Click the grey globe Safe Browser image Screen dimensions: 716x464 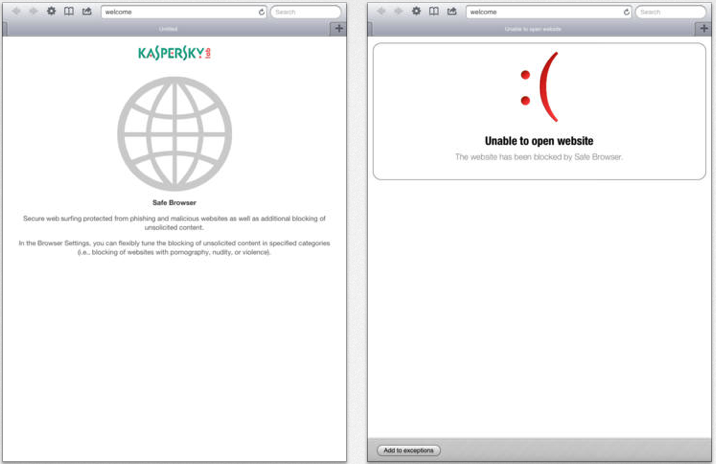point(174,134)
